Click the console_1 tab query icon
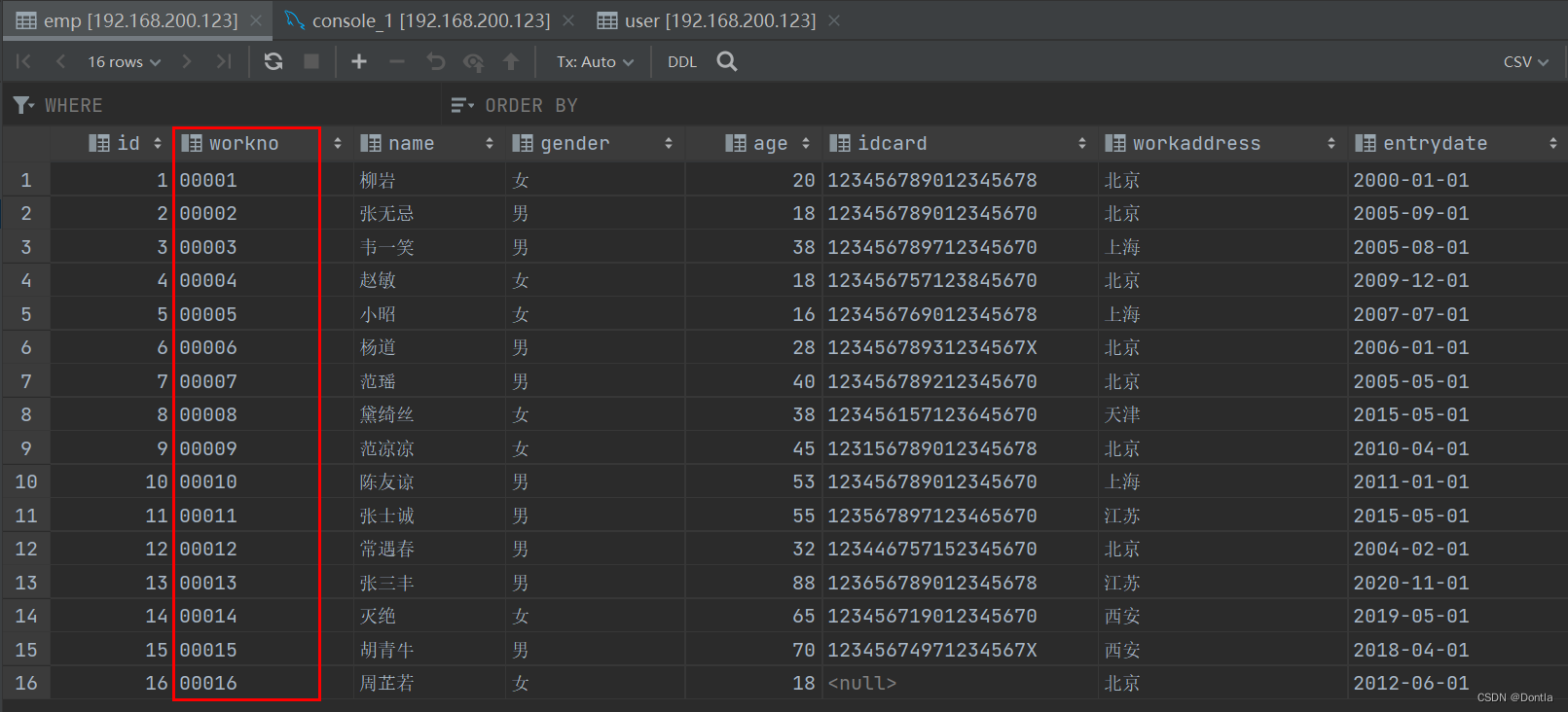1568x712 pixels. [x=295, y=20]
